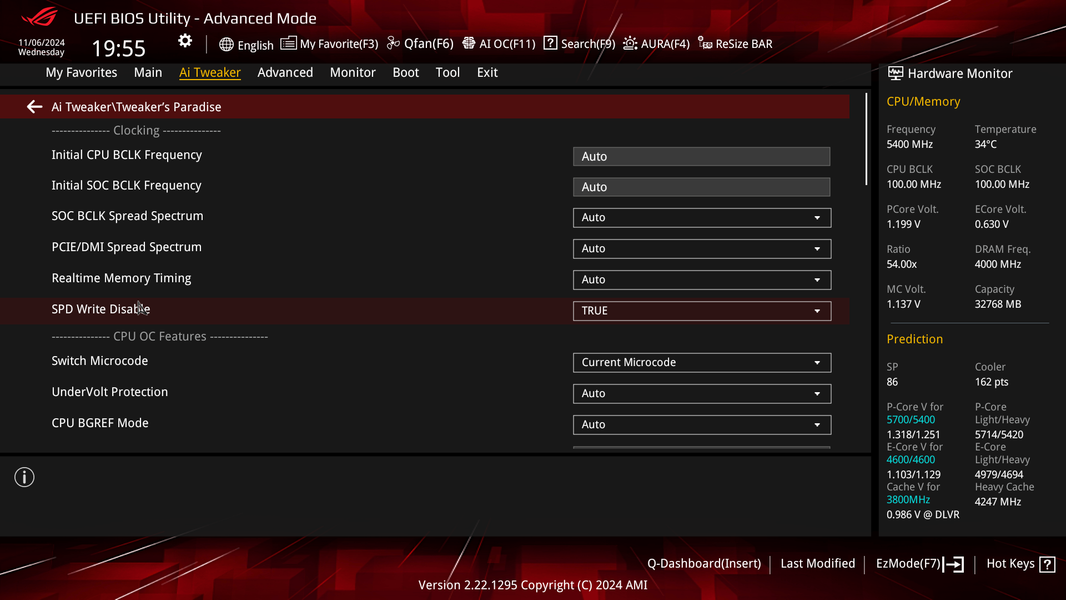1066x600 pixels.
Task: Click the 3800MHz cache value
Action: pos(908,500)
